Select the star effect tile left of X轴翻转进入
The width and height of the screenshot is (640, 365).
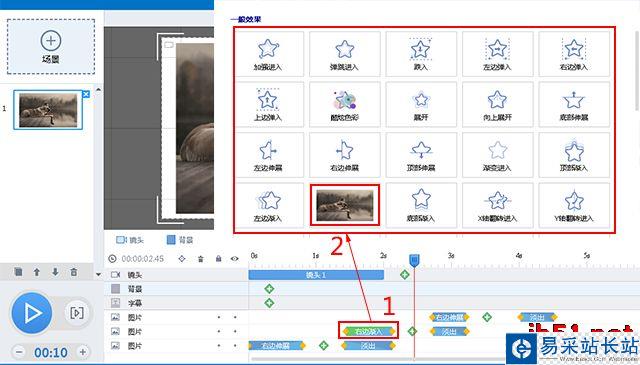pyautogui.click(x=420, y=205)
